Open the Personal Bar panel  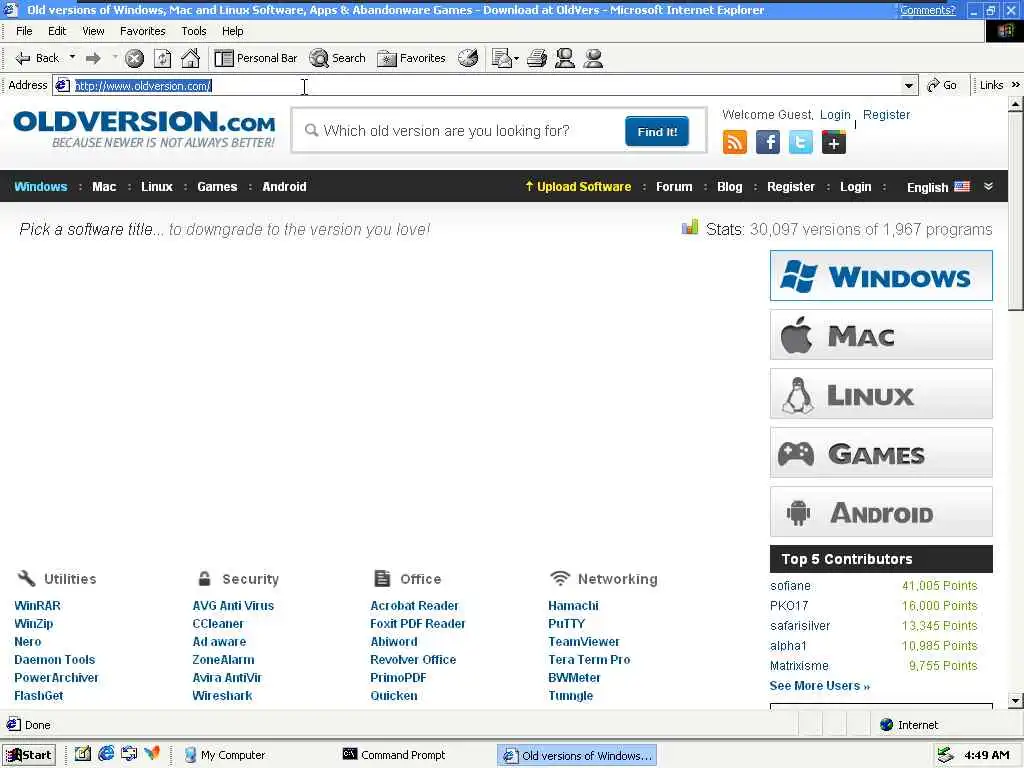255,58
